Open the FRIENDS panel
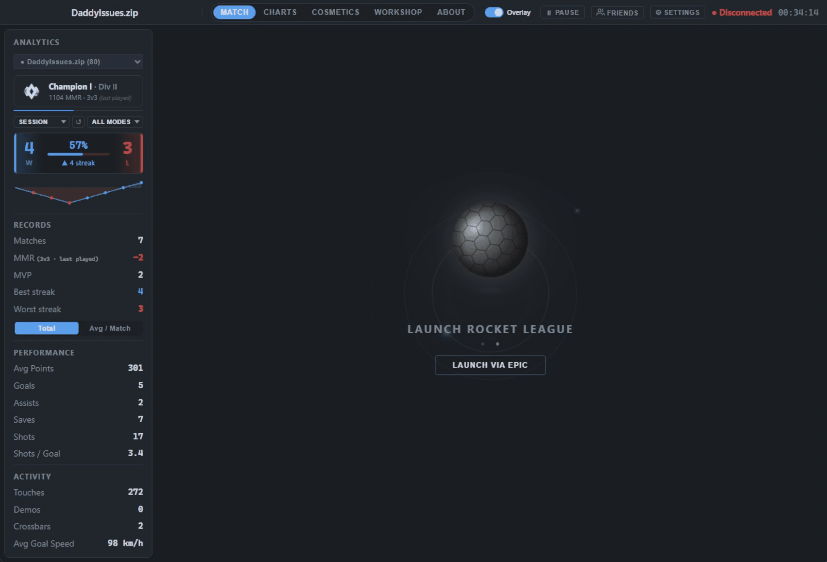Screen dimensions: 827x562 pos(617,12)
